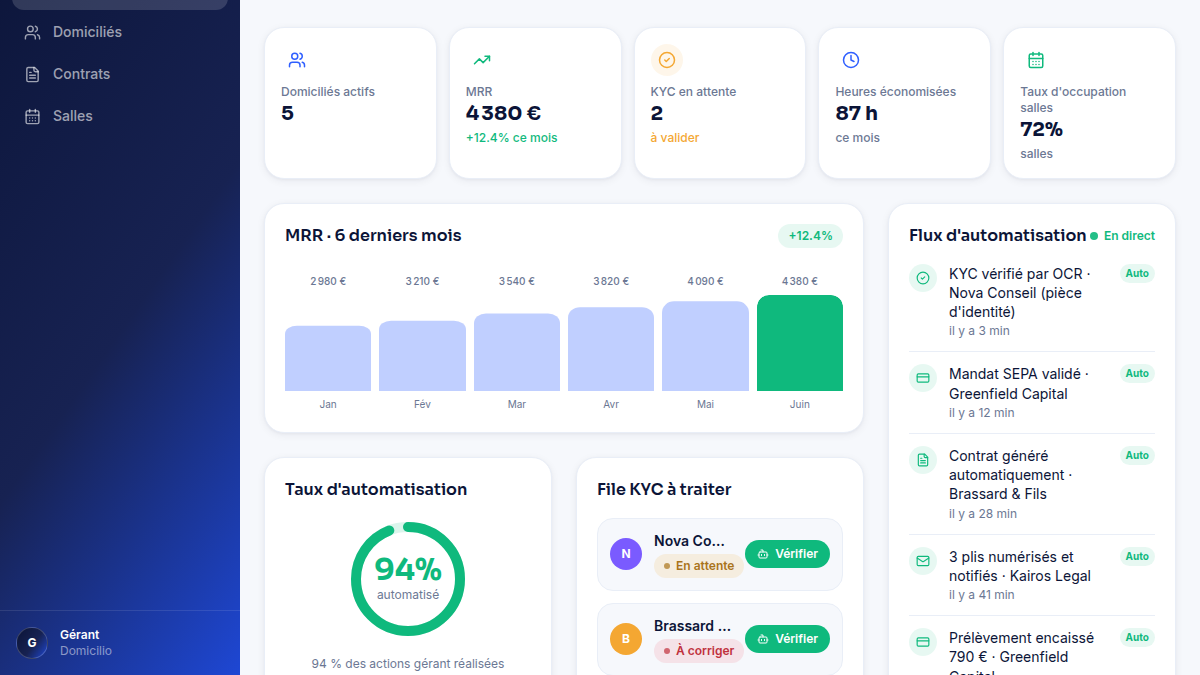1200x675 pixels.
Task: Click the MRR value 4 380 €
Action: [x=504, y=113]
